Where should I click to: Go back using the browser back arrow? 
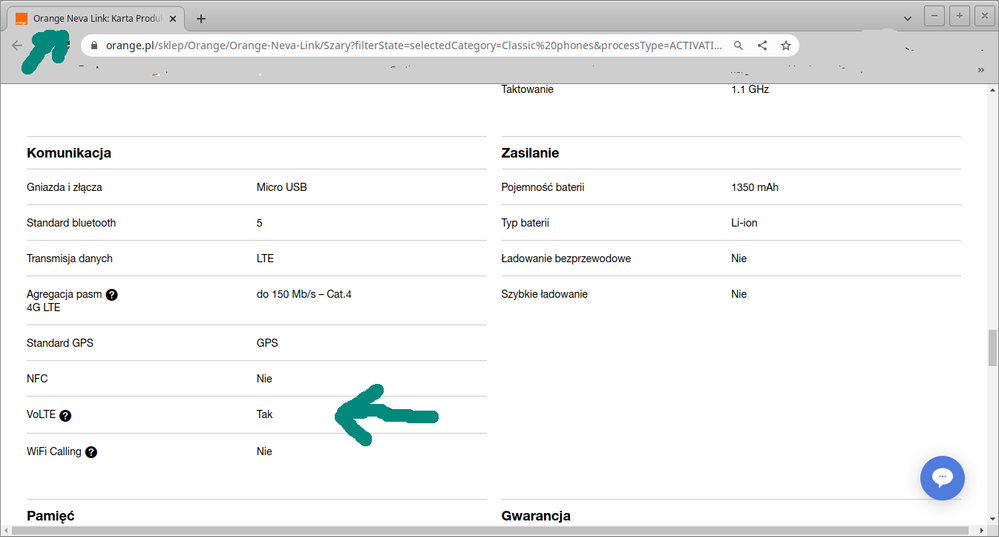17,46
